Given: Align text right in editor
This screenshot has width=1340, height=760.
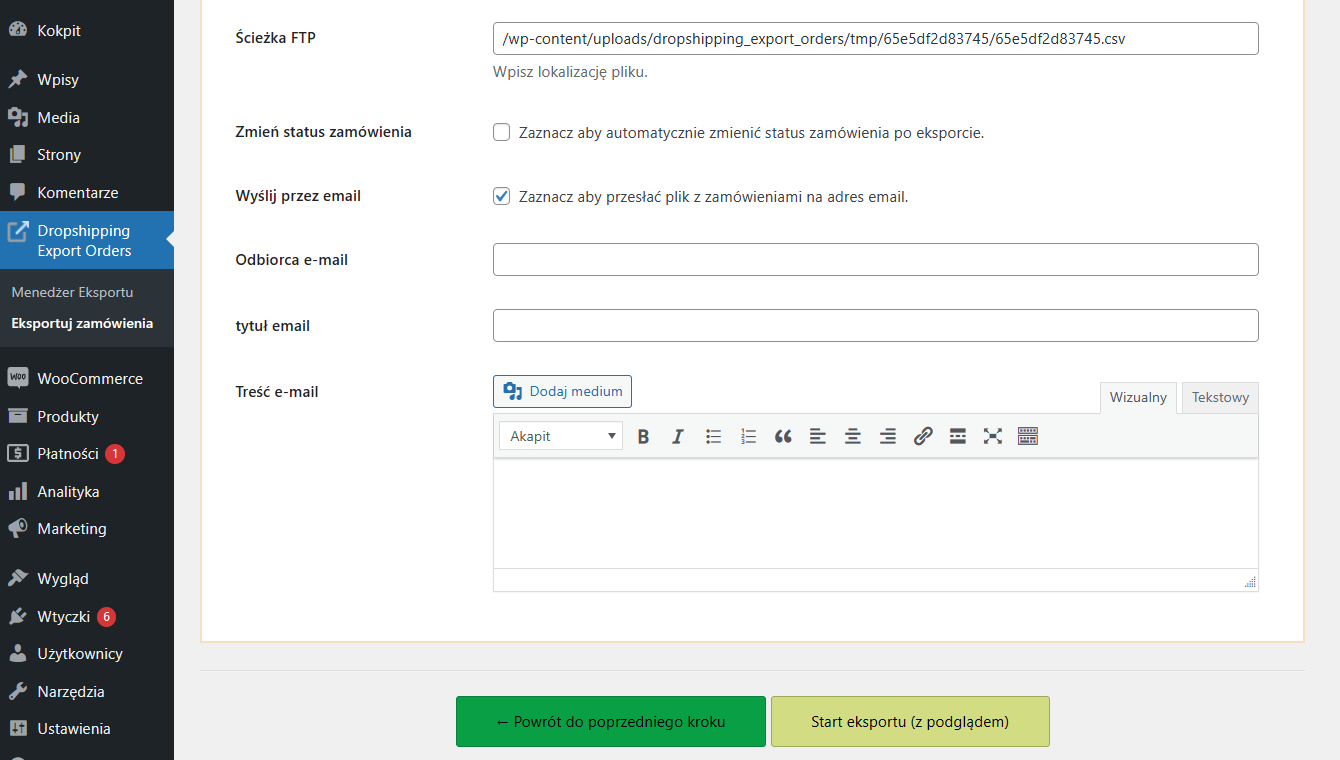Looking at the screenshot, I should tap(888, 436).
